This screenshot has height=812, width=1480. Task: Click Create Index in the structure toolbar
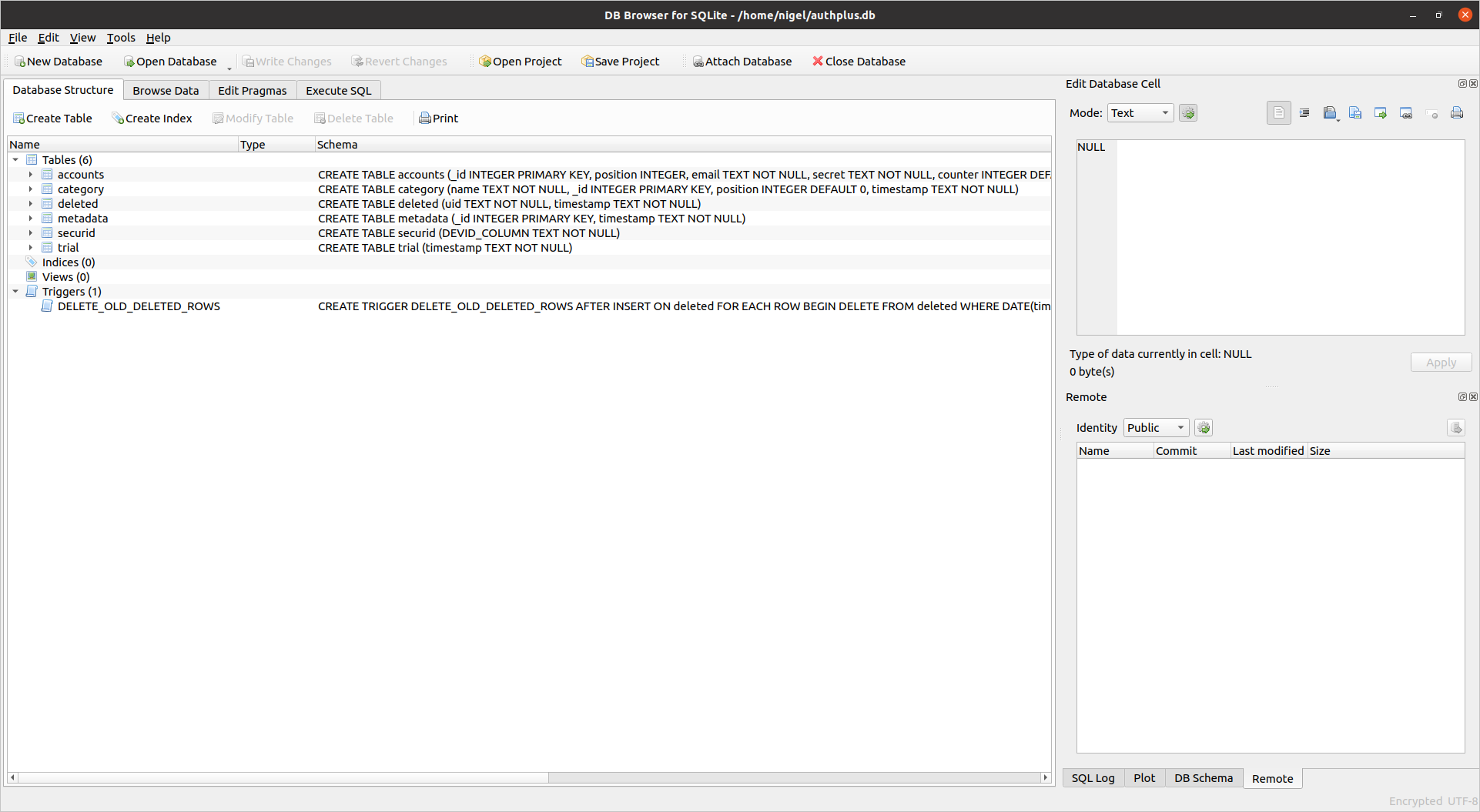pos(152,119)
